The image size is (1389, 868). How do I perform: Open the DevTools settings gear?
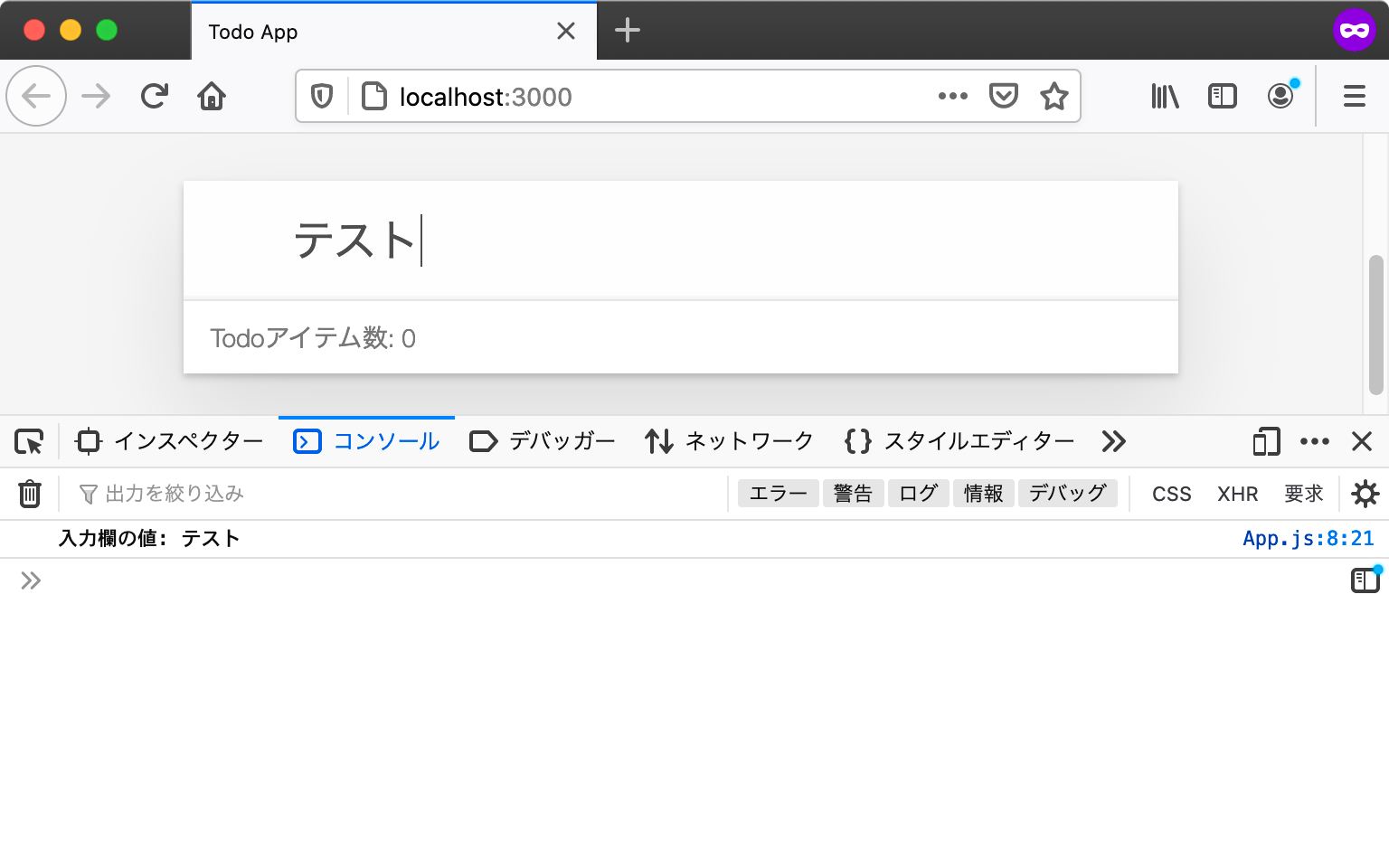point(1365,494)
